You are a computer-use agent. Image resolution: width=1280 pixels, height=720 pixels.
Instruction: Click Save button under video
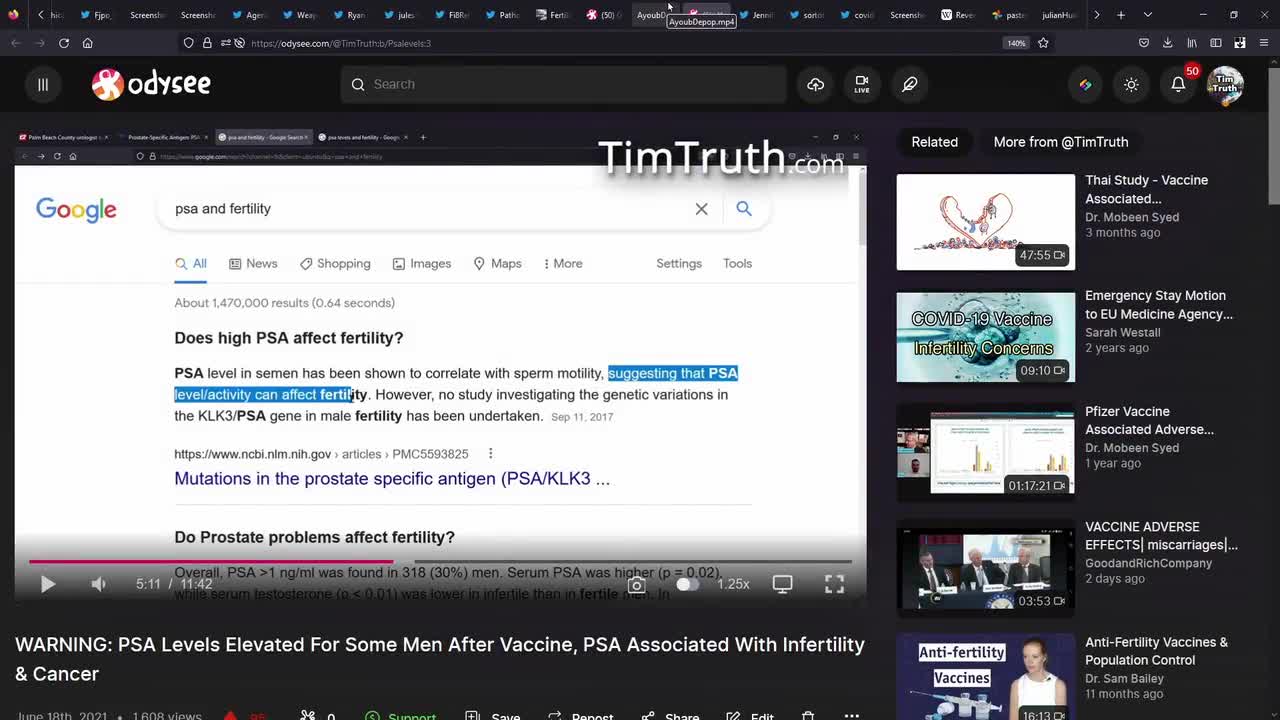coord(493,716)
